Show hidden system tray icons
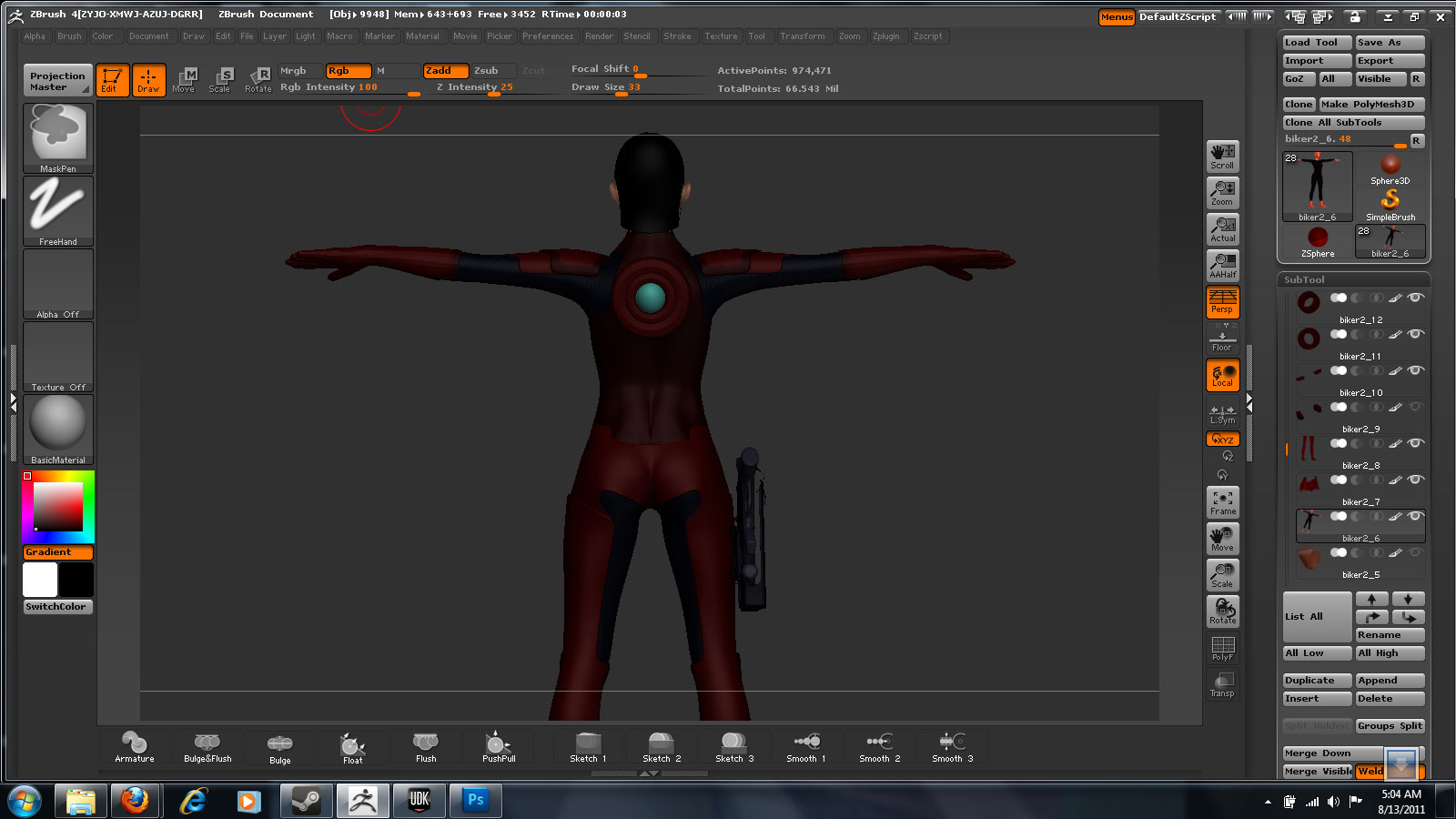The height and width of the screenshot is (819, 1456). (x=1268, y=802)
